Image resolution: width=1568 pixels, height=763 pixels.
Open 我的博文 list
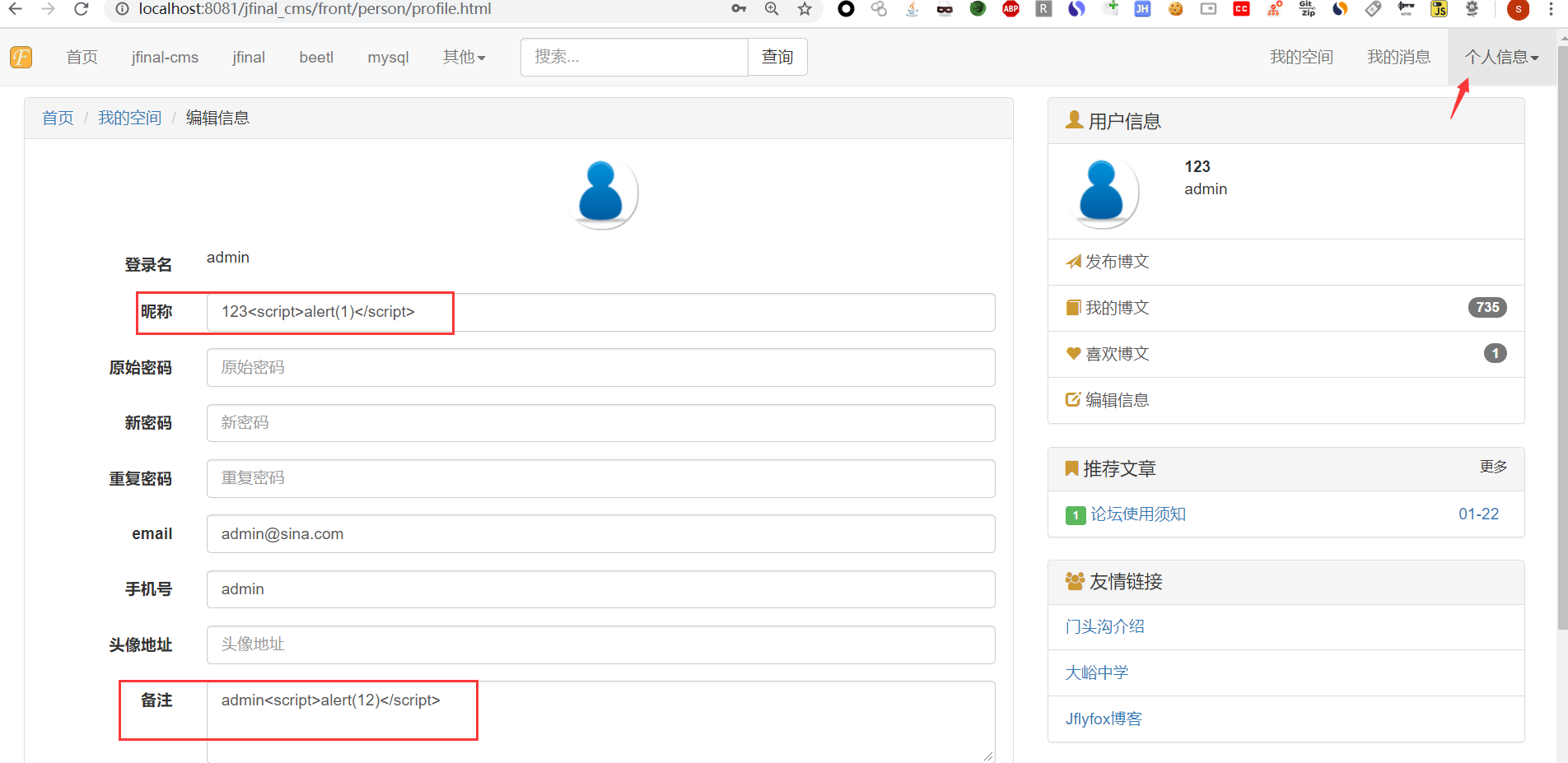click(1117, 308)
